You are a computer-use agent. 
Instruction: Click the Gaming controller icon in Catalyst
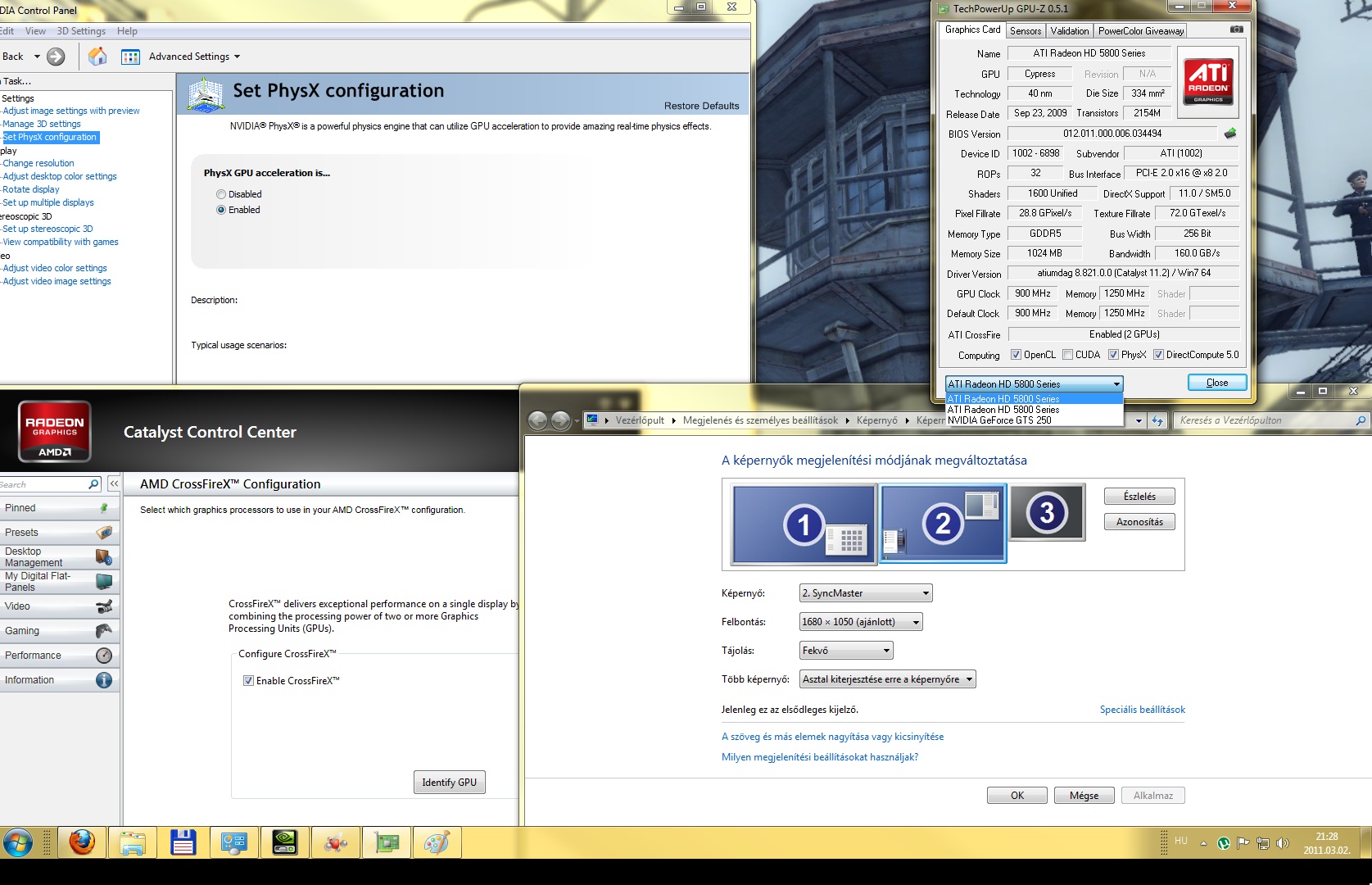pos(104,631)
